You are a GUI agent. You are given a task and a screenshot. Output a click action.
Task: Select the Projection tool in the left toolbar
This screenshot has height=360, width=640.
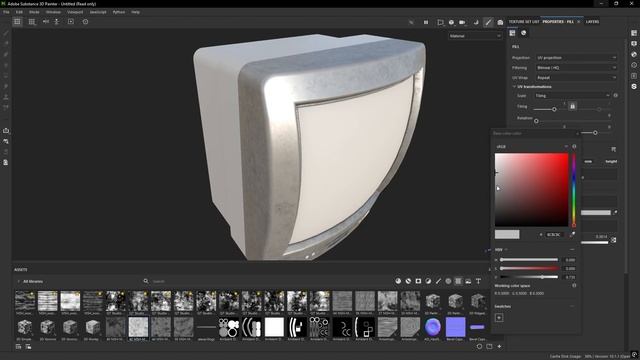(x=6, y=54)
